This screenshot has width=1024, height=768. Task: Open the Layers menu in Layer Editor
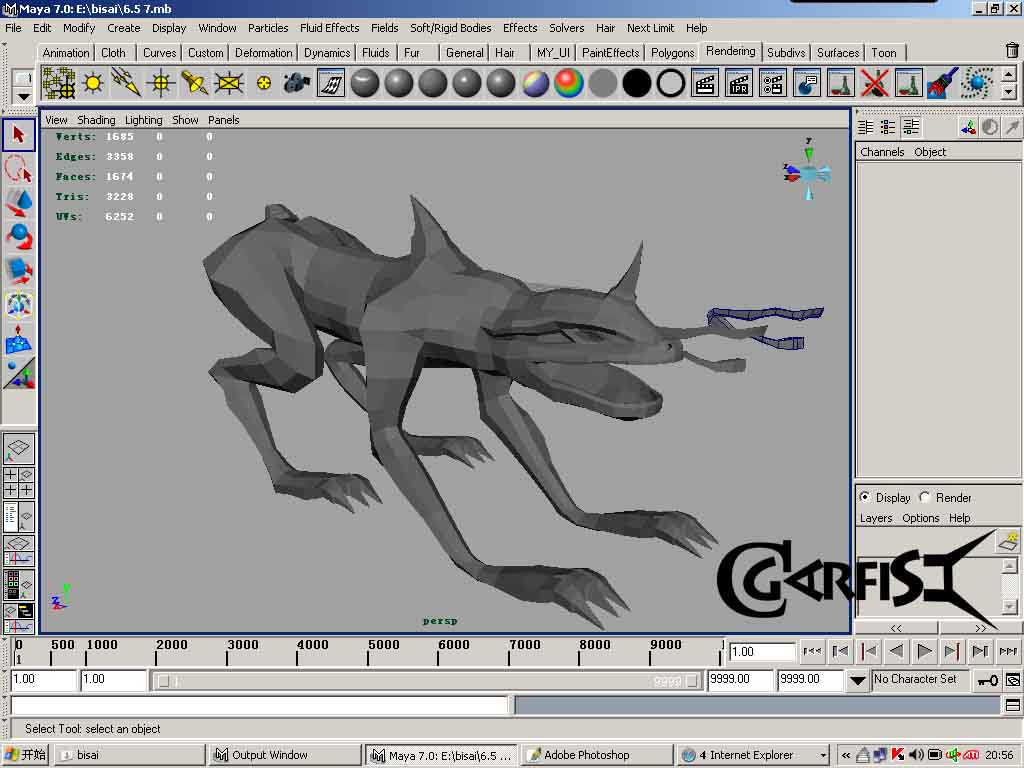[876, 518]
